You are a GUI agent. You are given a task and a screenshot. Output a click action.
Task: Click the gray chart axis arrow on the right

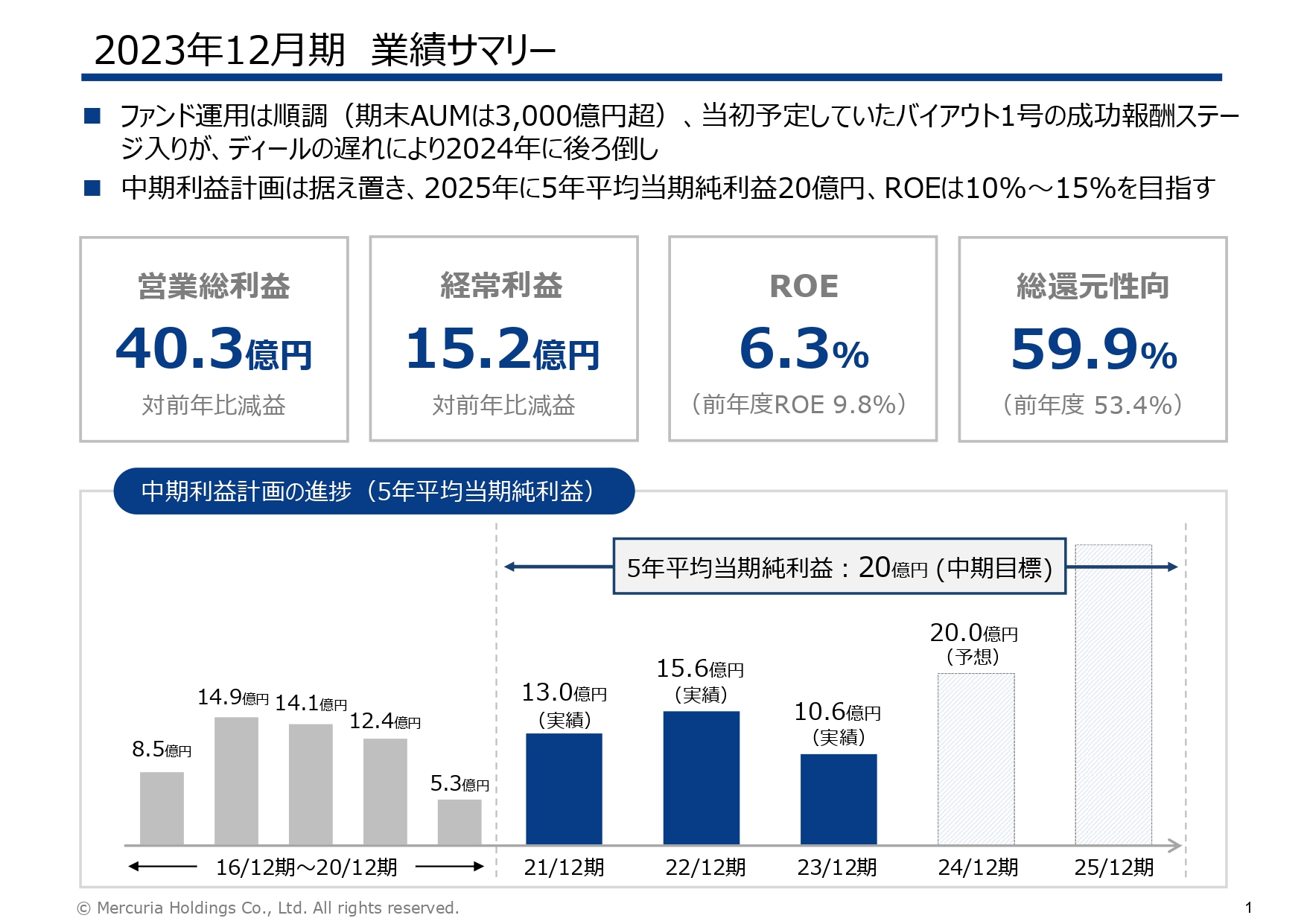1173,845
